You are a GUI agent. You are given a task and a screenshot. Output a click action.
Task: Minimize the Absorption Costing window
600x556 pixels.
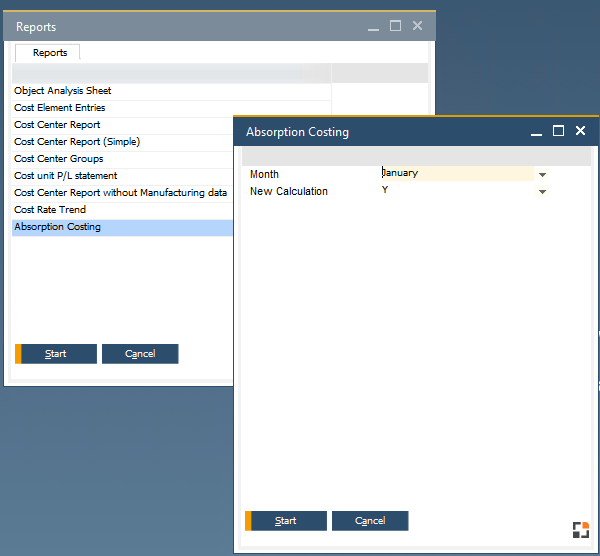pyautogui.click(x=536, y=131)
